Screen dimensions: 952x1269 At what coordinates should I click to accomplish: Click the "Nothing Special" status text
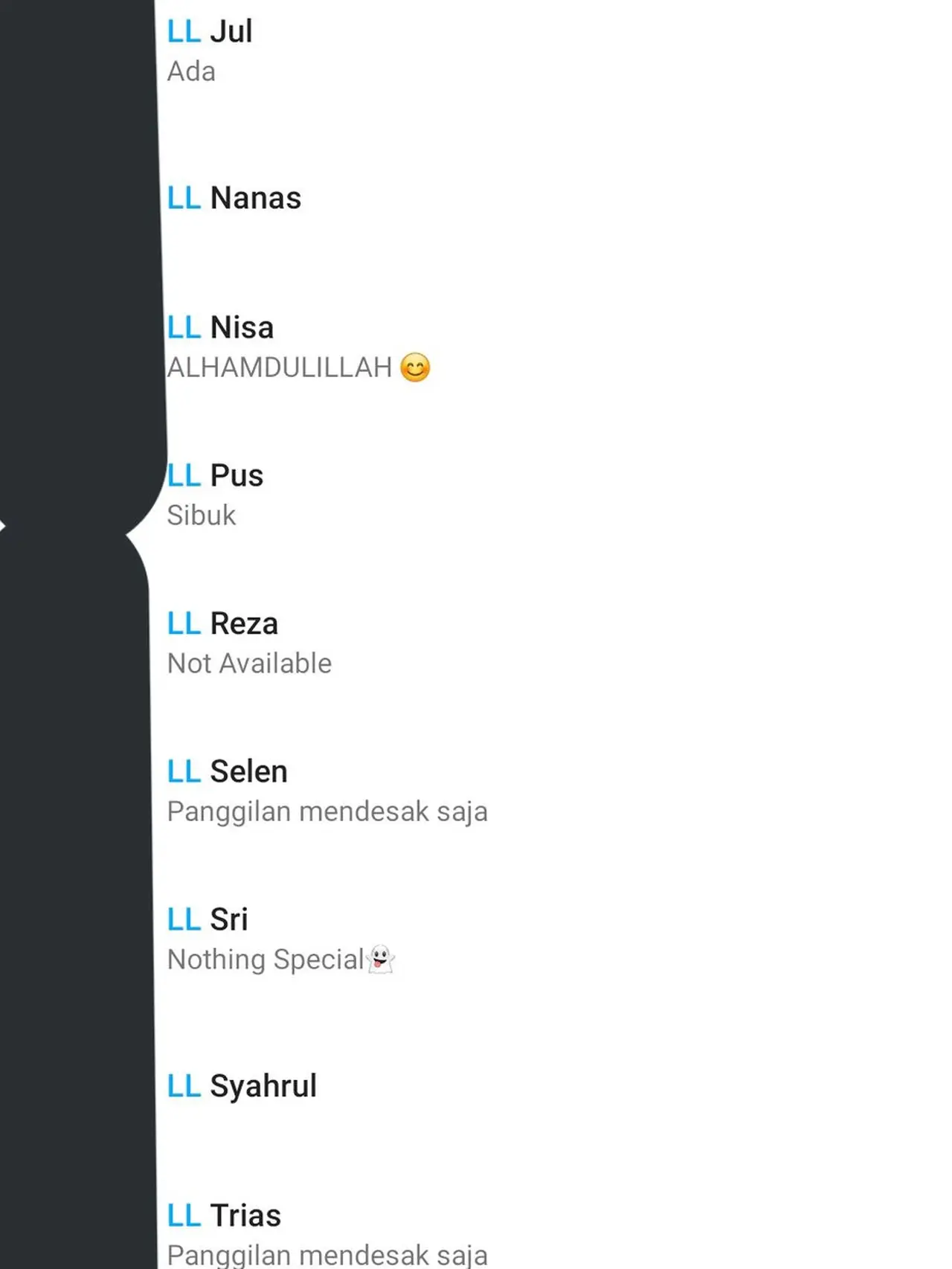pyautogui.click(x=266, y=960)
